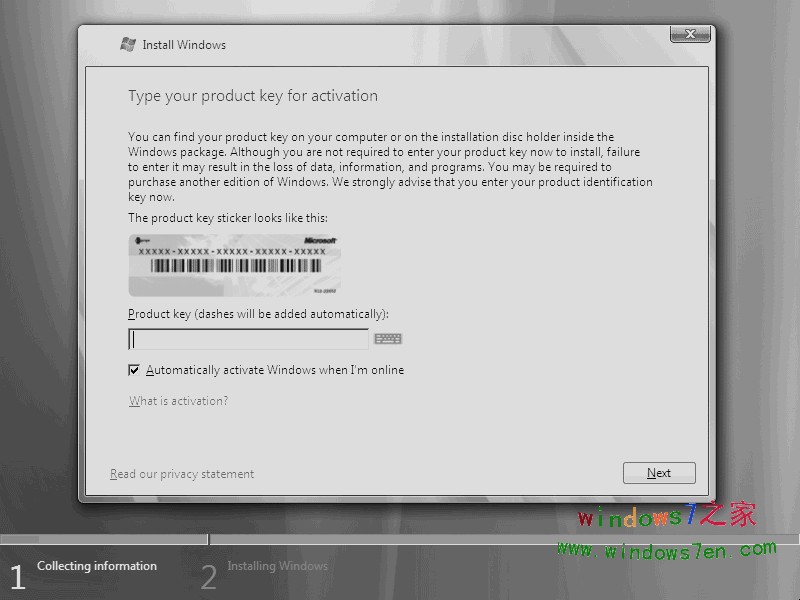Image resolution: width=800 pixels, height=600 pixels.
Task: Focus the Product key input field
Action: point(248,339)
